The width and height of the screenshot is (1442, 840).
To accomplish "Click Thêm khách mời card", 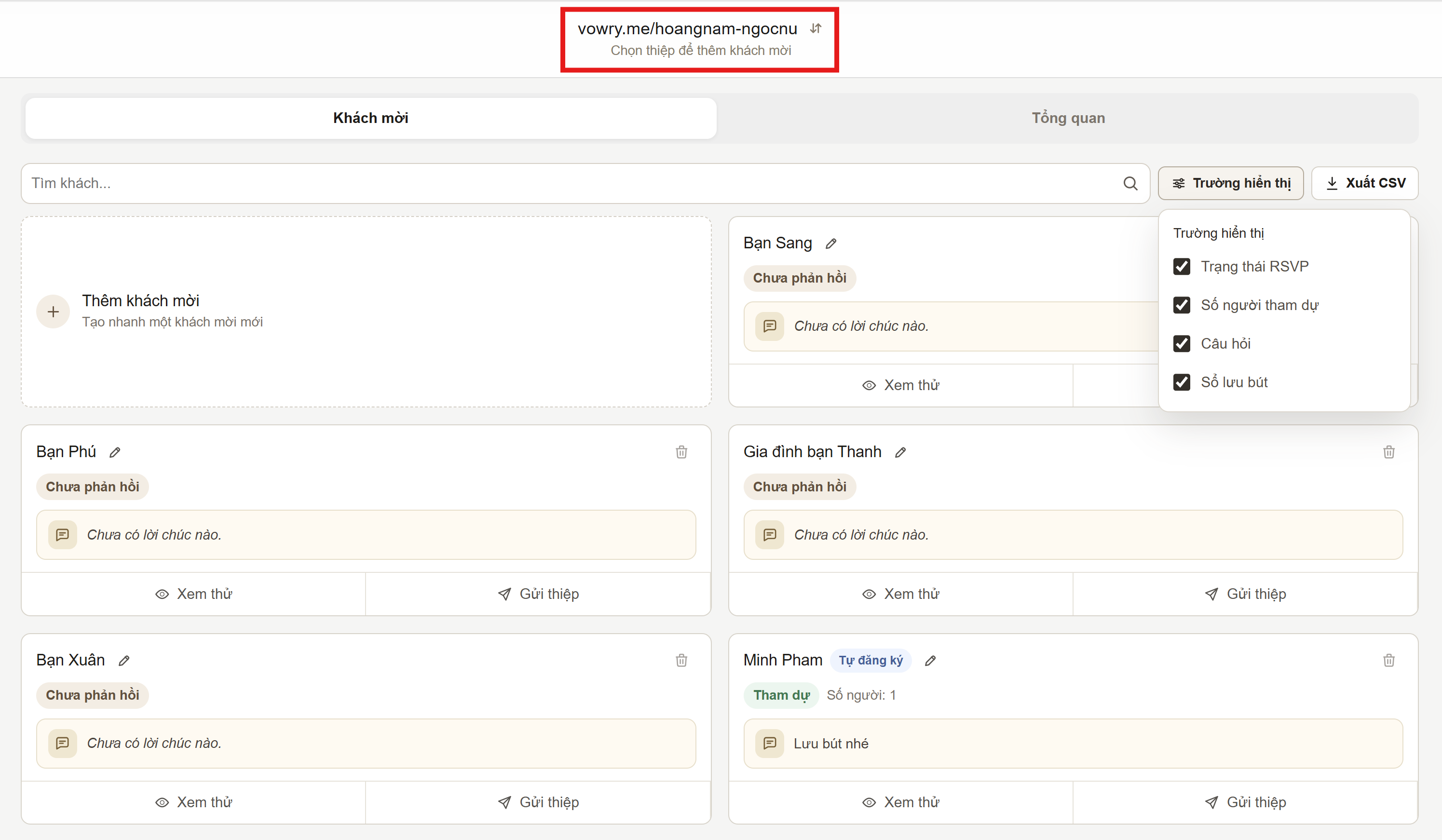I will (366, 312).
